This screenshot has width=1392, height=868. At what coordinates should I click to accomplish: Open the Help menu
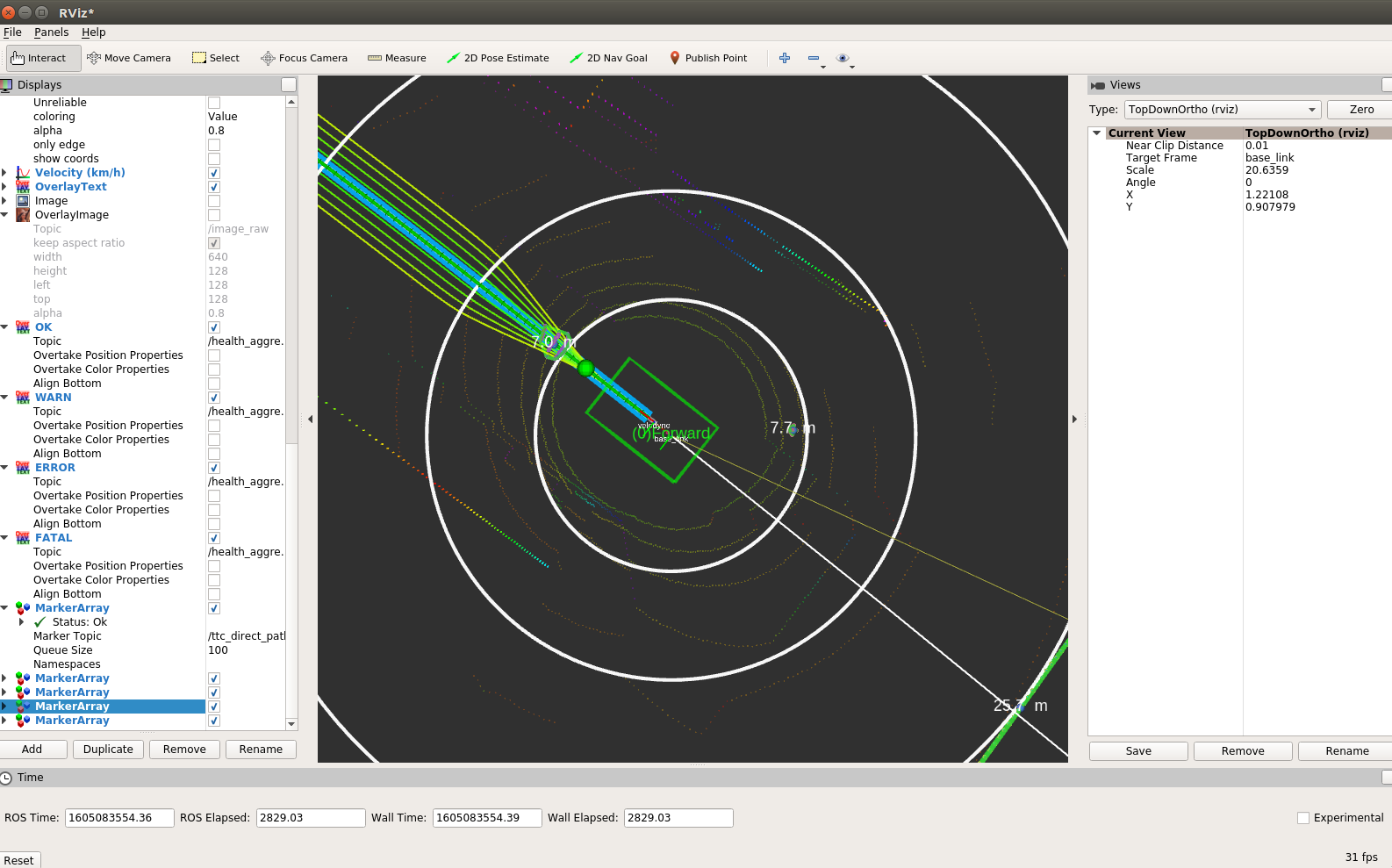coord(93,32)
